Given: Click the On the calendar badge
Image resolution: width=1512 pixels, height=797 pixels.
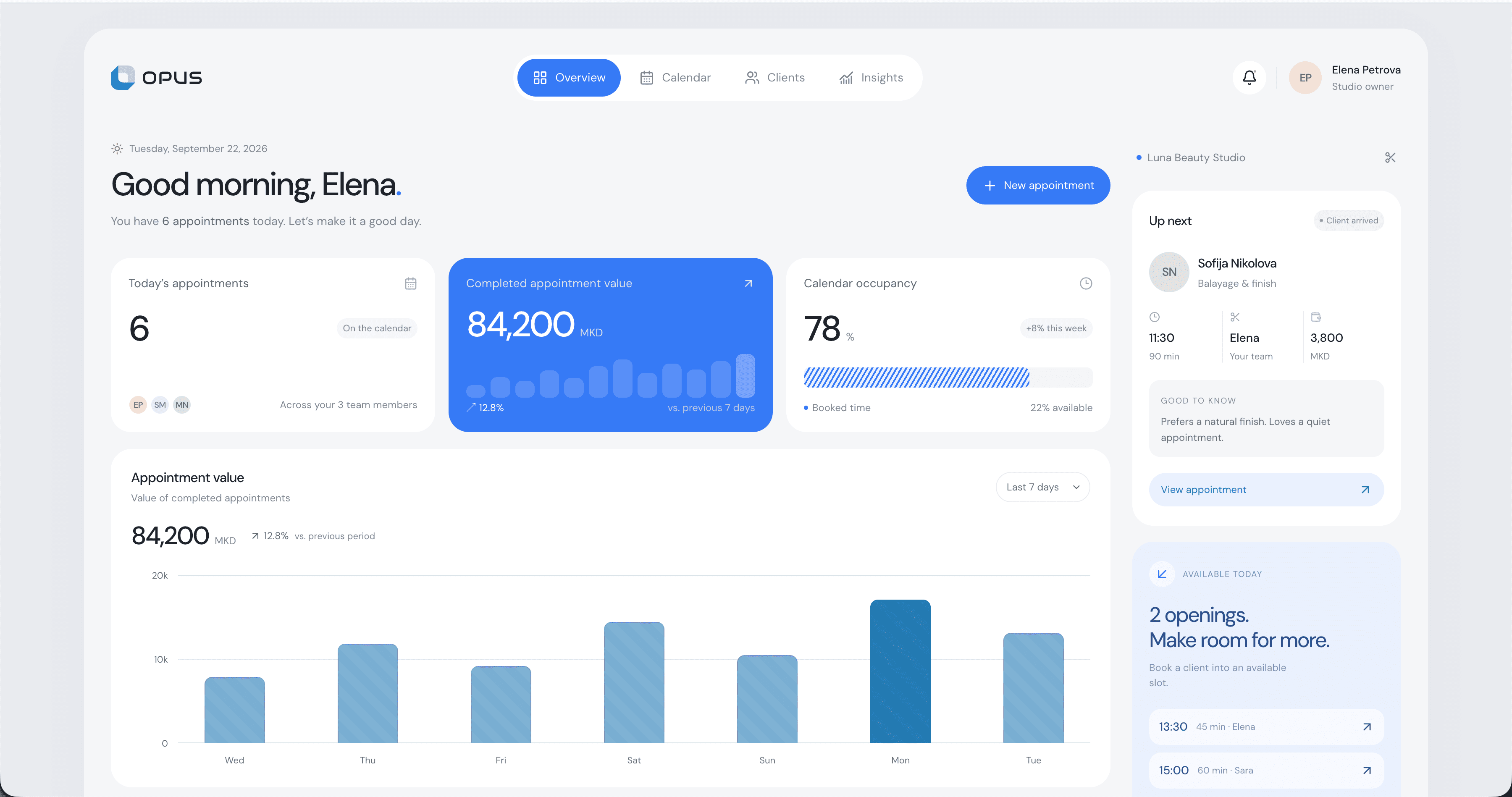Looking at the screenshot, I should click(x=377, y=328).
